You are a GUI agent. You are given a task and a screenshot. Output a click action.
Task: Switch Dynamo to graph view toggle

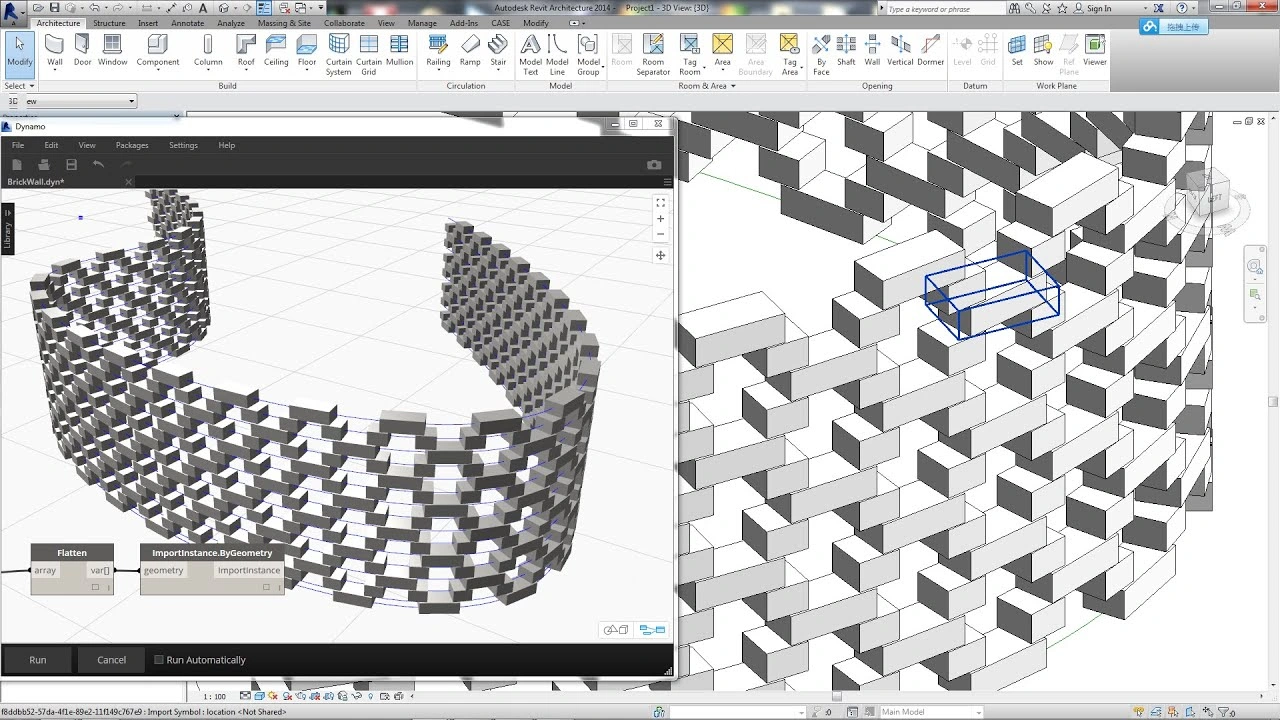(x=652, y=630)
